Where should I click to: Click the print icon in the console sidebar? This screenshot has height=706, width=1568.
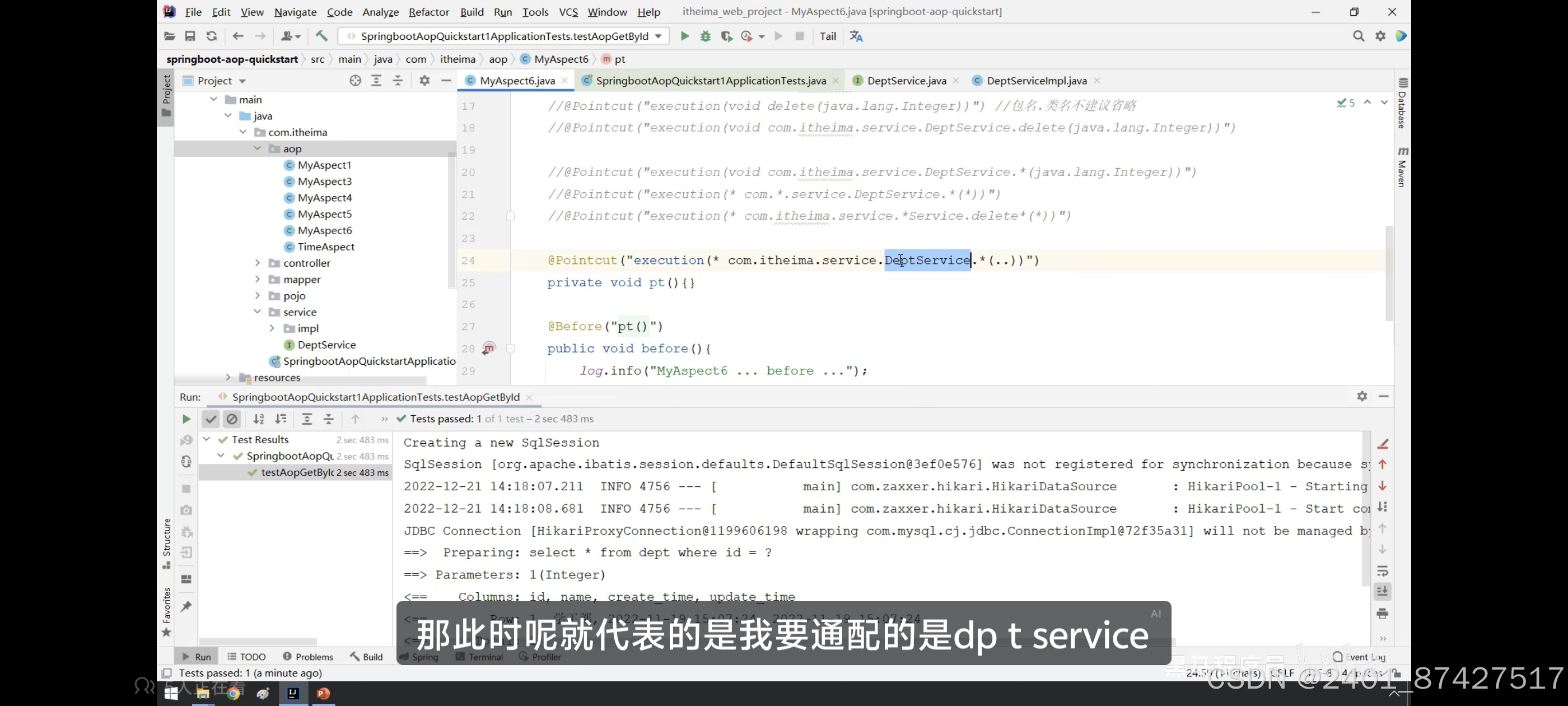1382,614
